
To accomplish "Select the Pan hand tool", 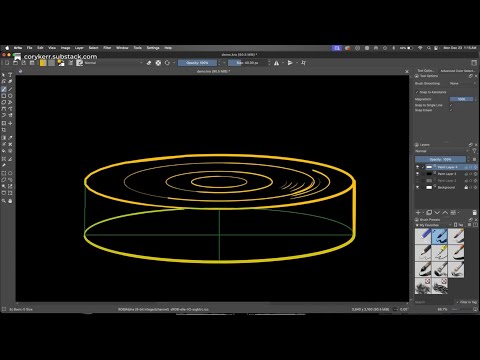I will (10, 201).
